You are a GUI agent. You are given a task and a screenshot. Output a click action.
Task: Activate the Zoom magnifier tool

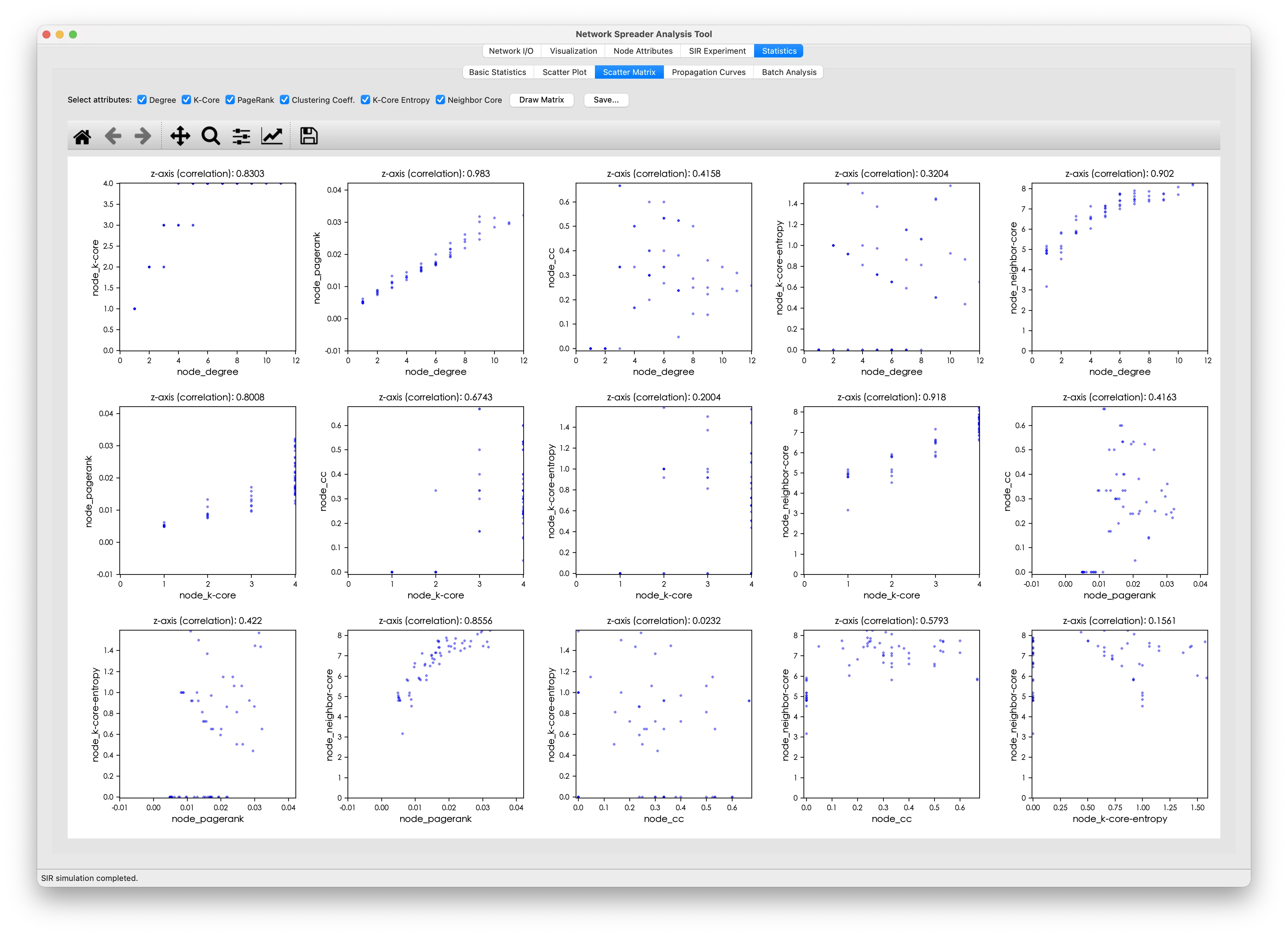pyautogui.click(x=211, y=136)
